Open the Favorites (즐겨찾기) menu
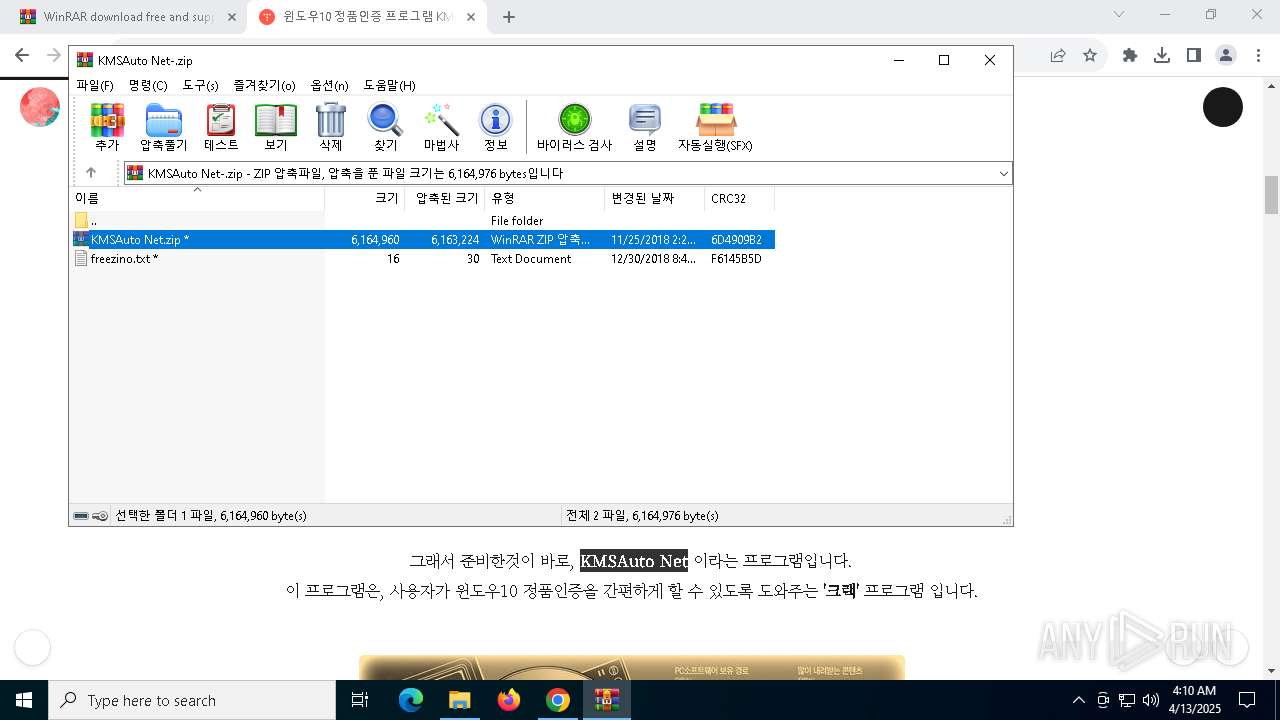The height and width of the screenshot is (720, 1280). (264, 86)
